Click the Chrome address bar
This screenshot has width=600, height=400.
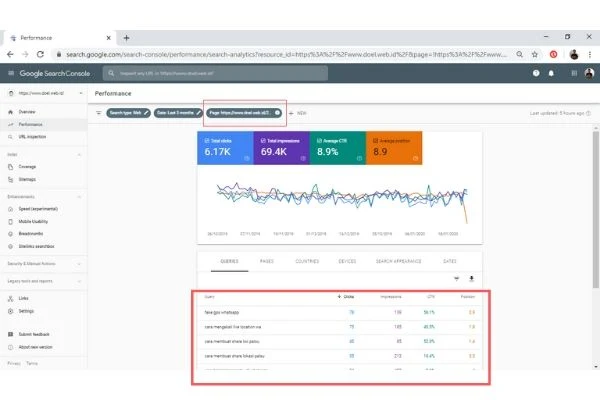pos(286,54)
